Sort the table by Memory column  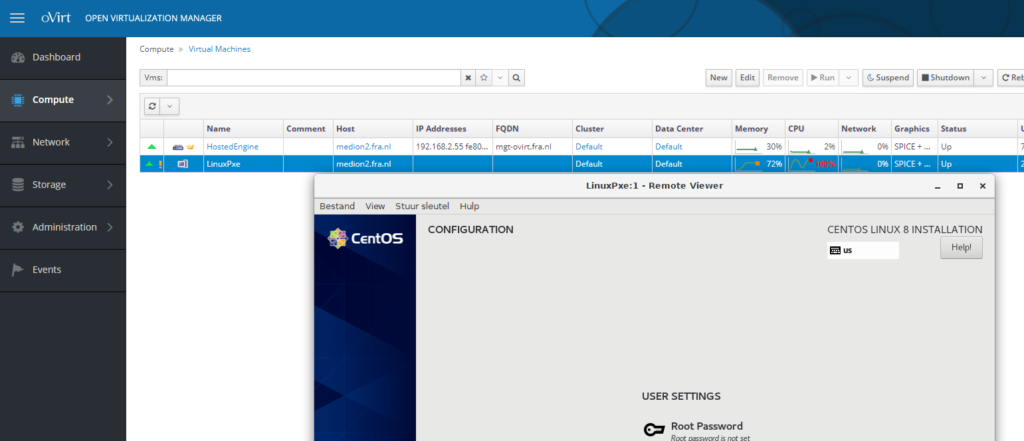coord(751,129)
